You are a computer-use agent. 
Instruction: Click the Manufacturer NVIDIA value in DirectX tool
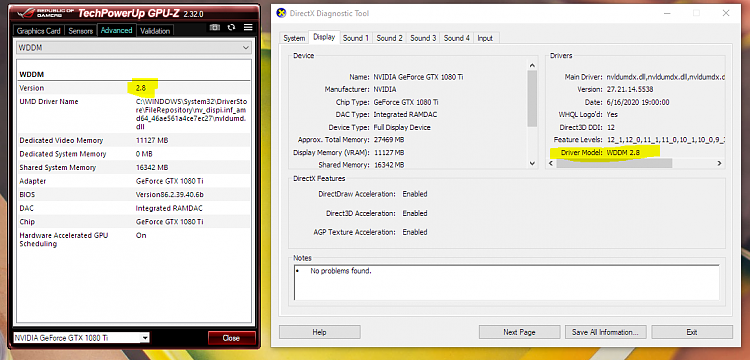coord(385,89)
